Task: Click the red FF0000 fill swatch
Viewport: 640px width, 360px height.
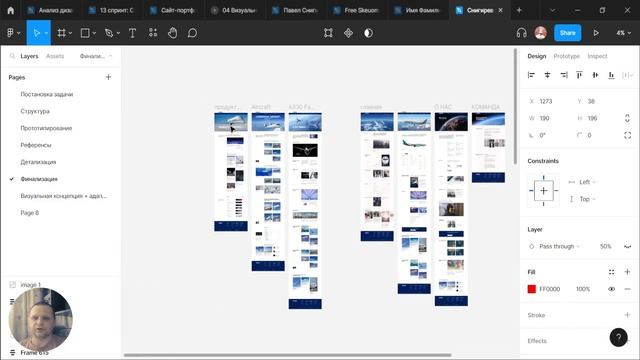Action: (x=531, y=289)
